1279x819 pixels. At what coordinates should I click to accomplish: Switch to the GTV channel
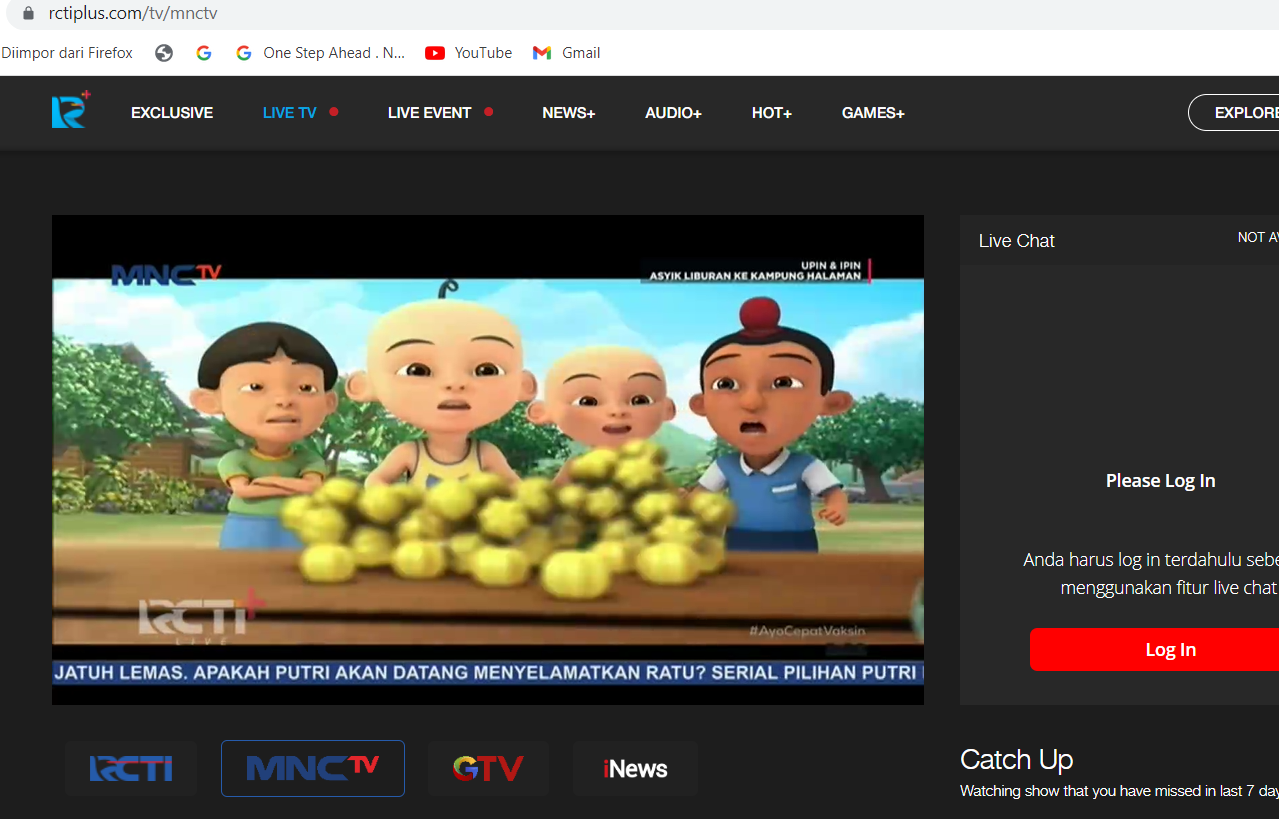[488, 768]
